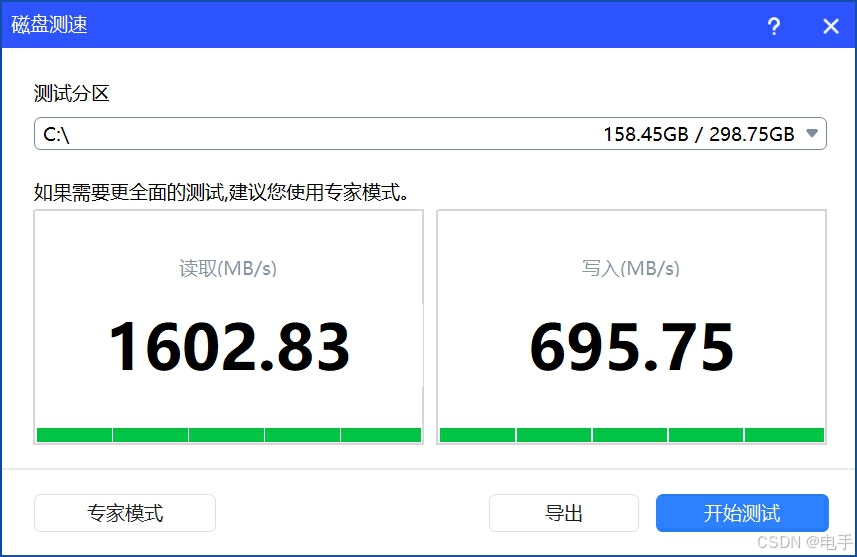Click the green write progress bar
The width and height of the screenshot is (857, 557).
(x=632, y=435)
